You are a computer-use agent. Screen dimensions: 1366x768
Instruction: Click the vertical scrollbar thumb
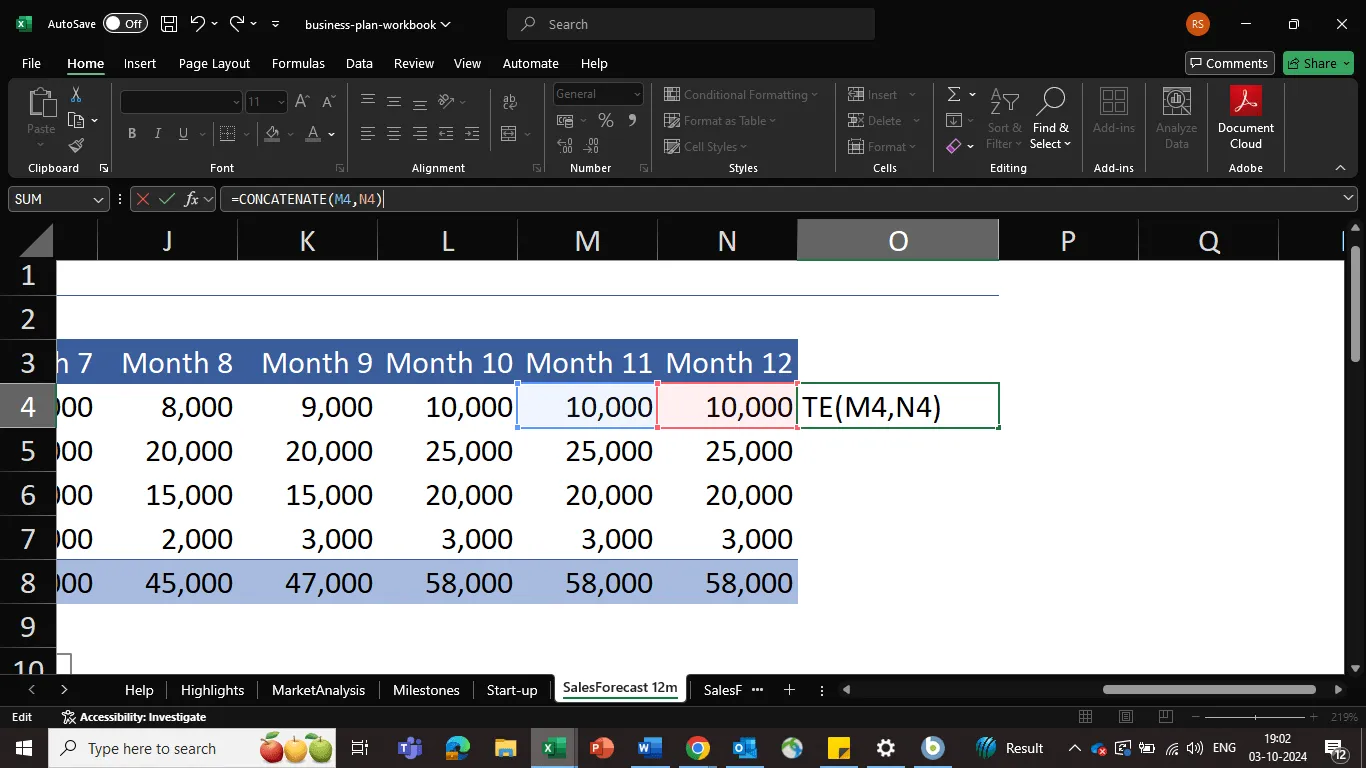point(1356,304)
